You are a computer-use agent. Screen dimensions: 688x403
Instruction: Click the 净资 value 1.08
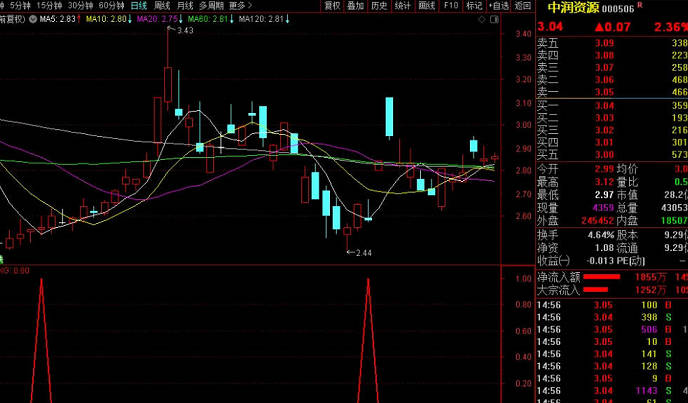click(604, 248)
